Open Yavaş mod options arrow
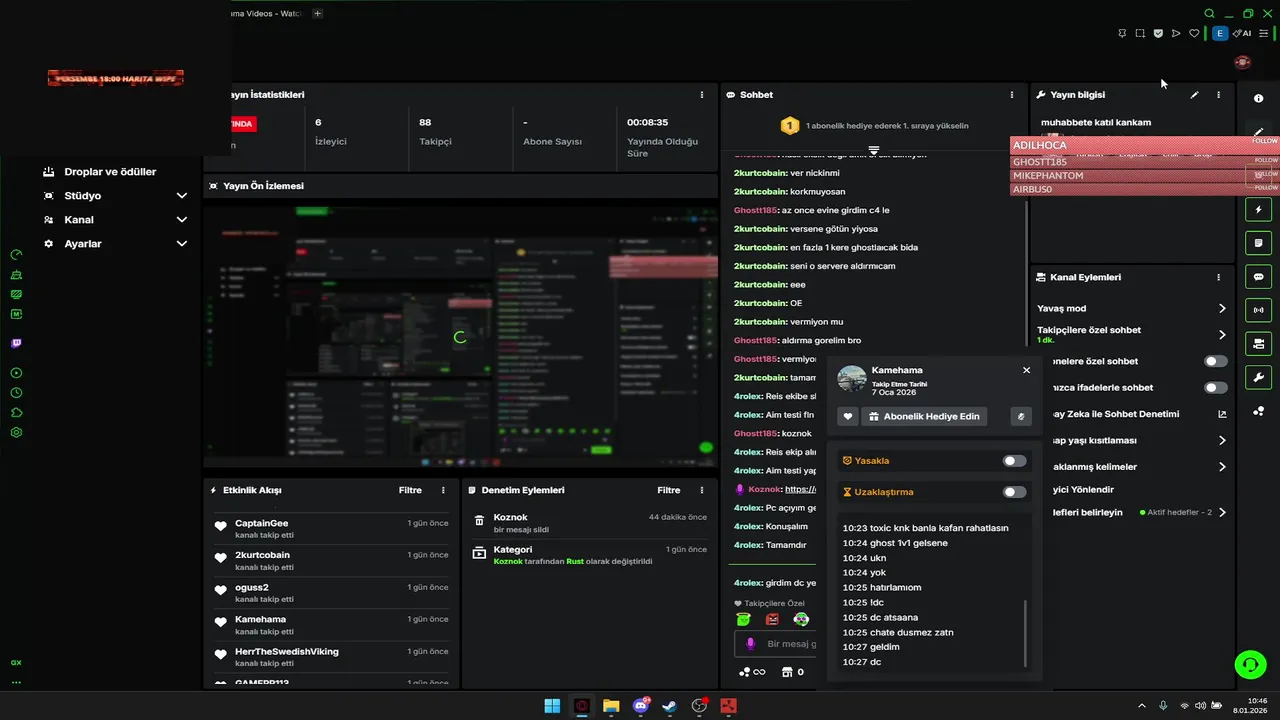Image resolution: width=1280 pixels, height=720 pixels. pos(1222,309)
